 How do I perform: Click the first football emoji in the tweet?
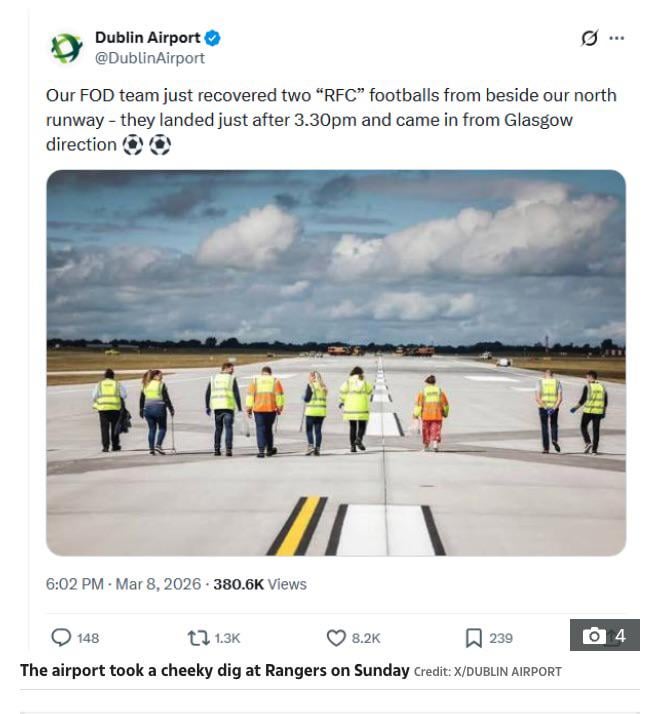(x=132, y=145)
